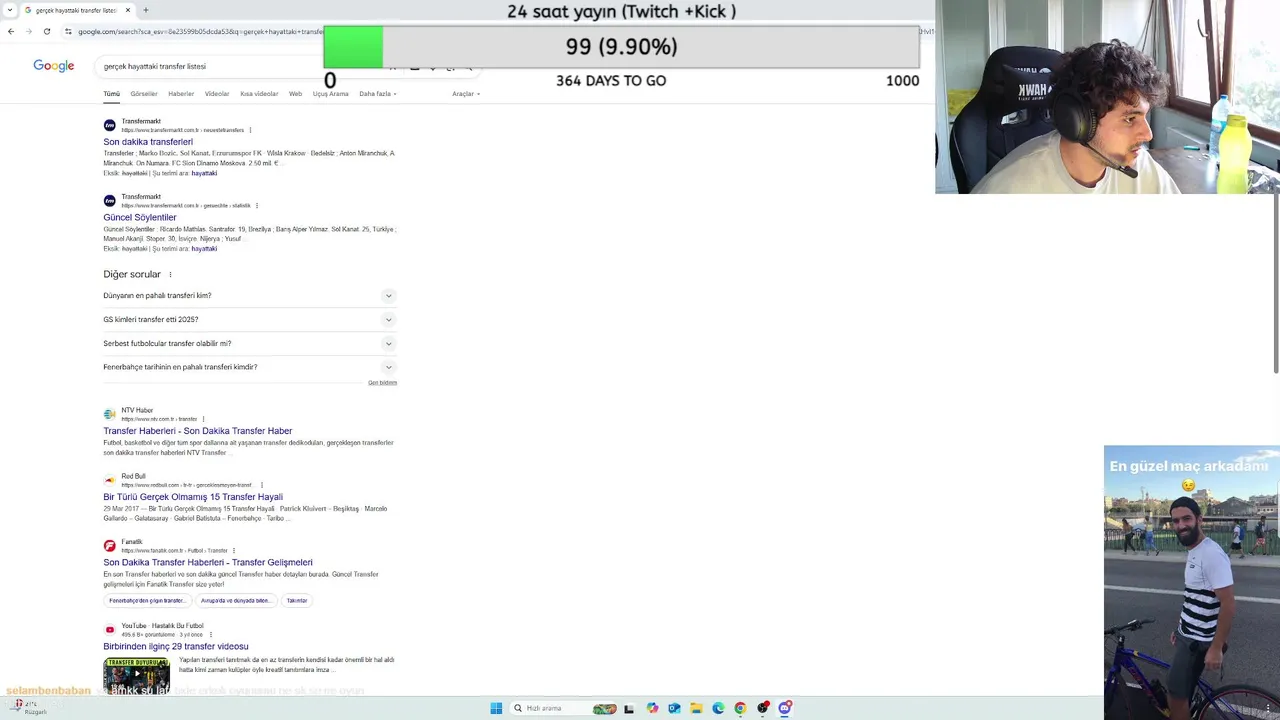The width and height of the screenshot is (1280, 720).
Task: Open 'Birbirinden ilginç 29 transfer videosu' link
Action: click(176, 647)
